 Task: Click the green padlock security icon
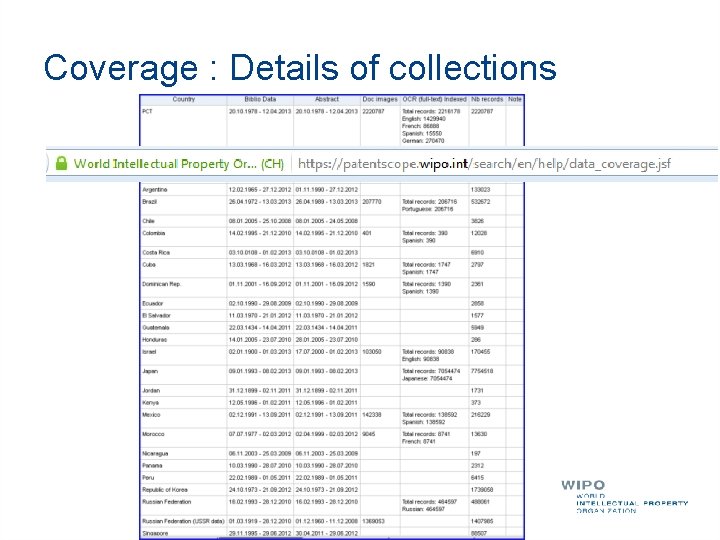pos(61,163)
